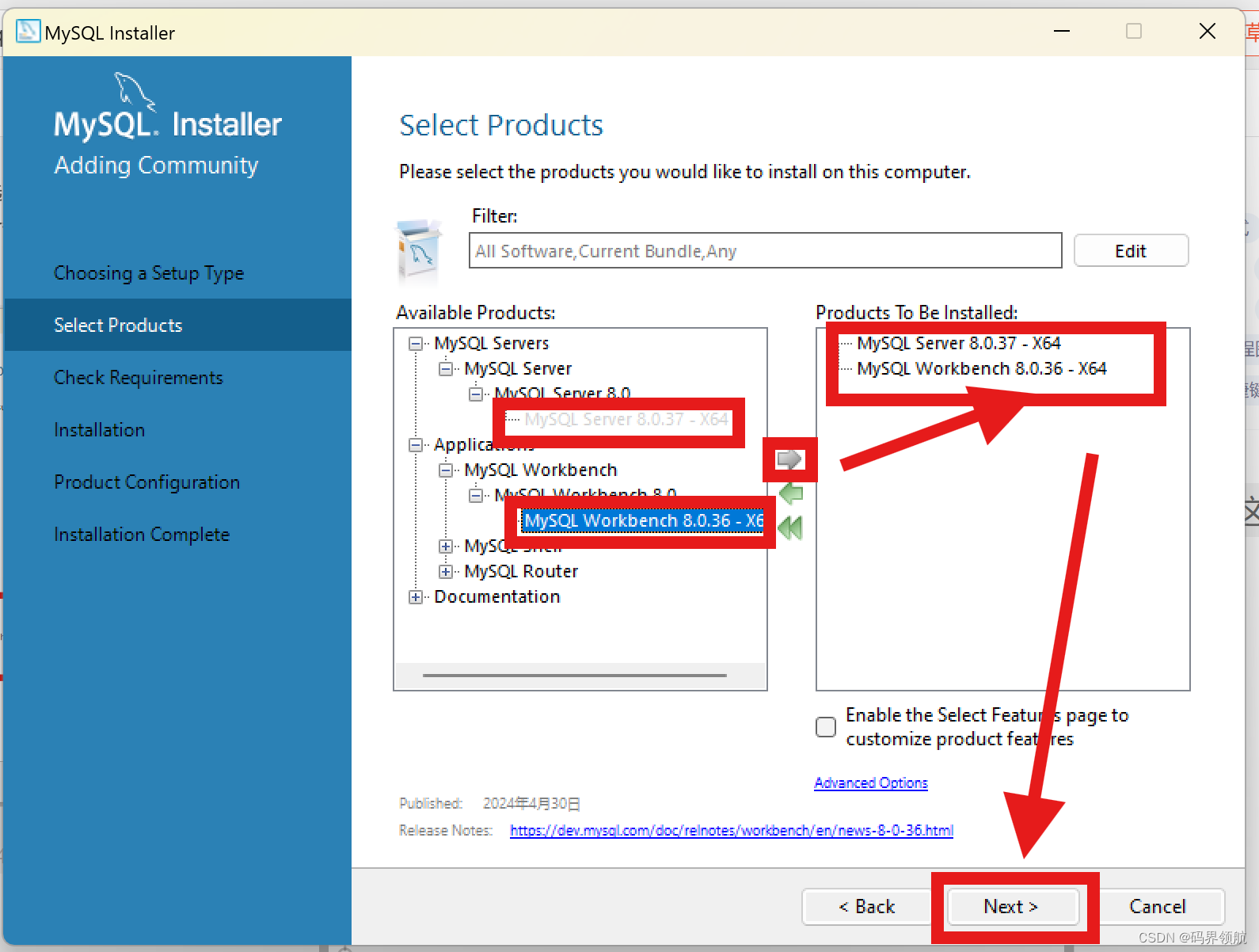Go to Choosing a Setup Type step

point(149,273)
